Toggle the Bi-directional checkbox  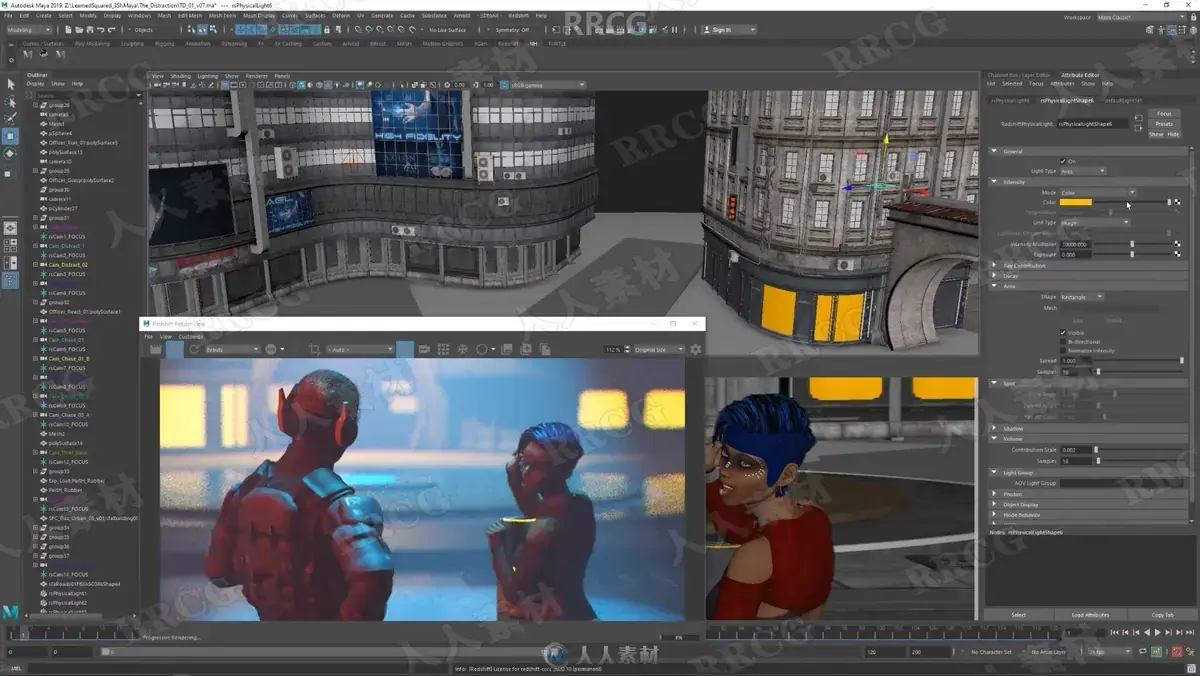[x=1063, y=342]
